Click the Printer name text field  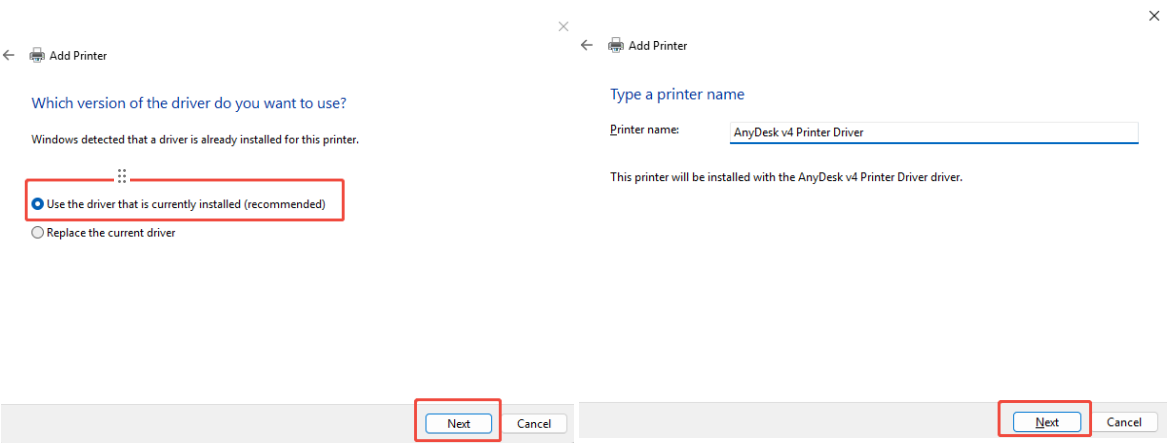pos(934,132)
